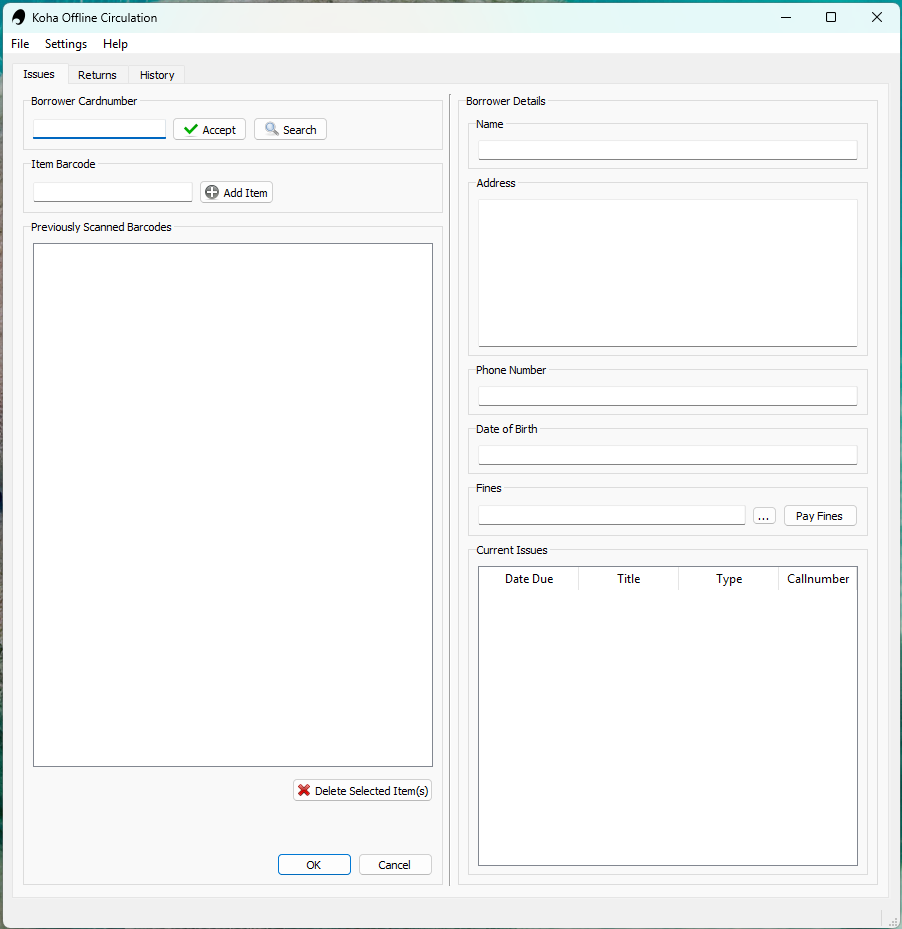The height and width of the screenshot is (929, 902).
Task: Open the Help menu
Action: click(x=115, y=44)
